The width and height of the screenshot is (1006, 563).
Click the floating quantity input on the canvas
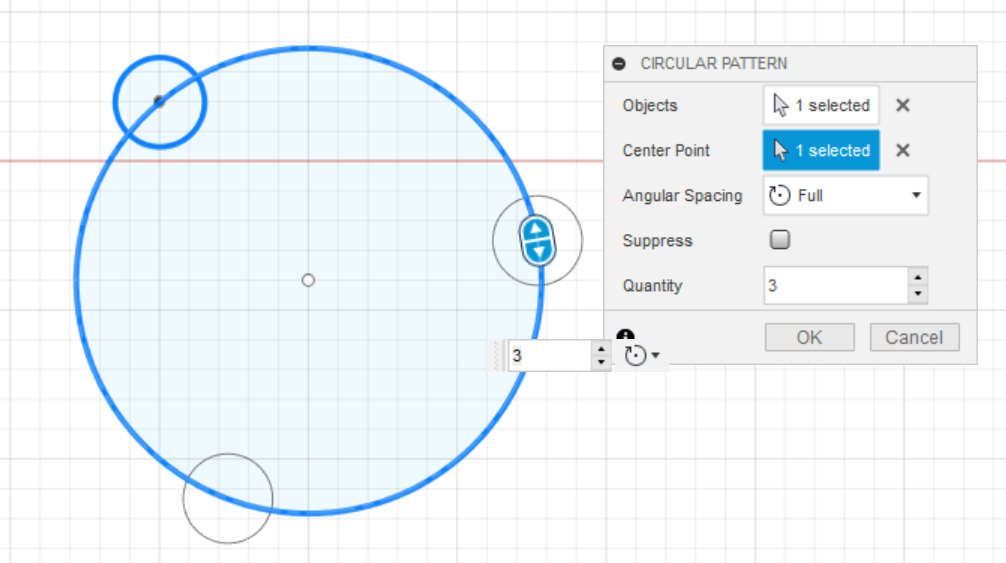point(550,355)
